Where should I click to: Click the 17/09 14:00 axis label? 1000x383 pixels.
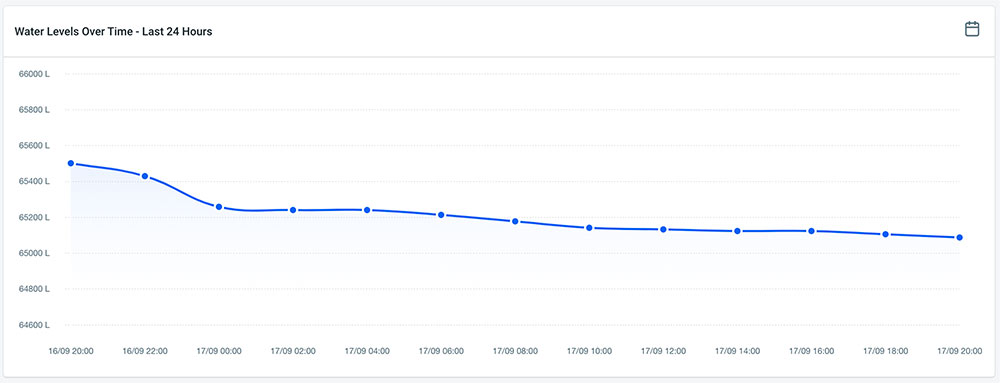(737, 351)
